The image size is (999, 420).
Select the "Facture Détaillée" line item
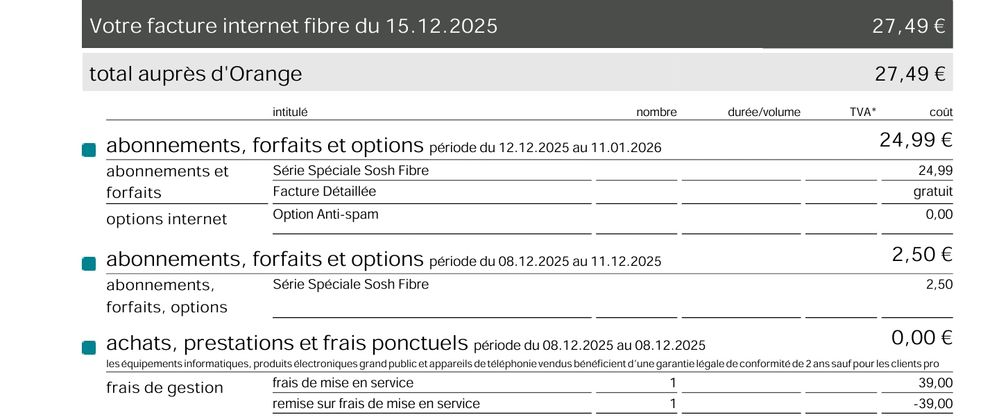pyautogui.click(x=324, y=192)
